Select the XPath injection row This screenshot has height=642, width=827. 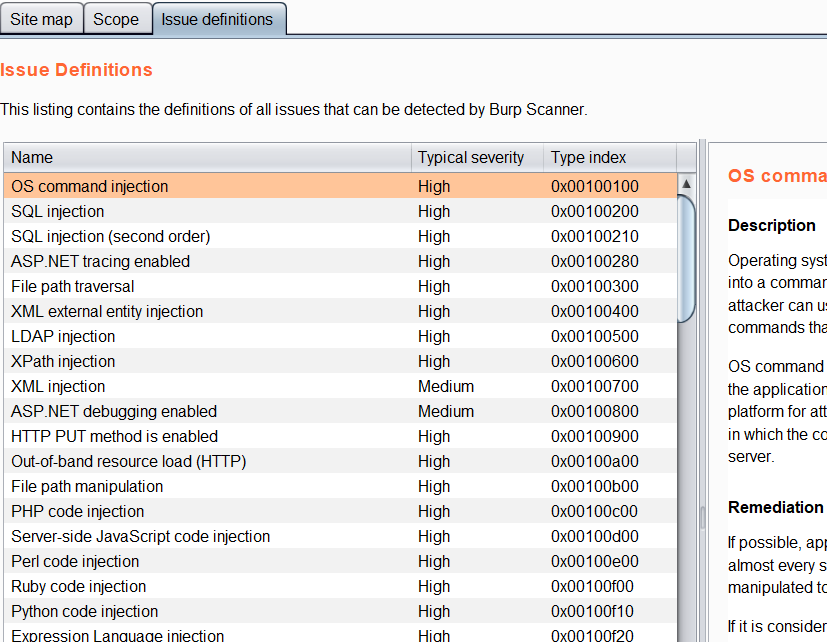click(x=340, y=361)
